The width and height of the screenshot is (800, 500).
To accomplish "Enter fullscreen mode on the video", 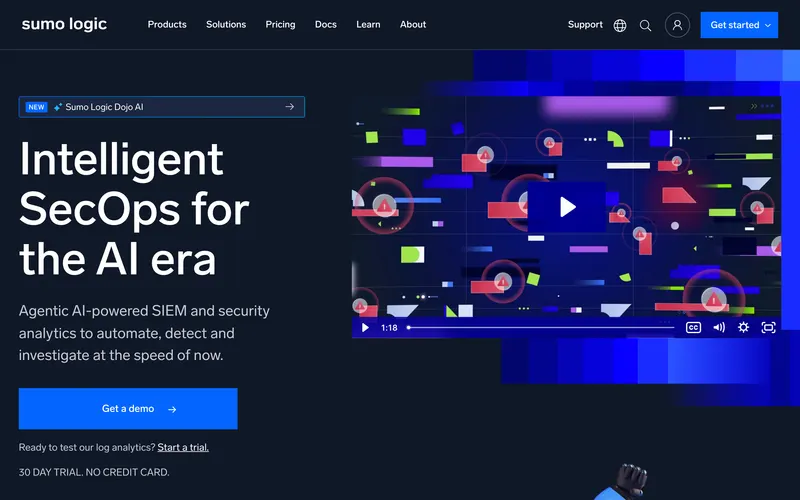I will coord(768,328).
